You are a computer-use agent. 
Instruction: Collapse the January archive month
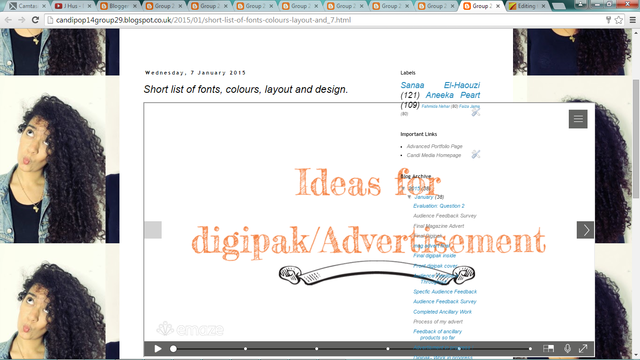tap(409, 197)
